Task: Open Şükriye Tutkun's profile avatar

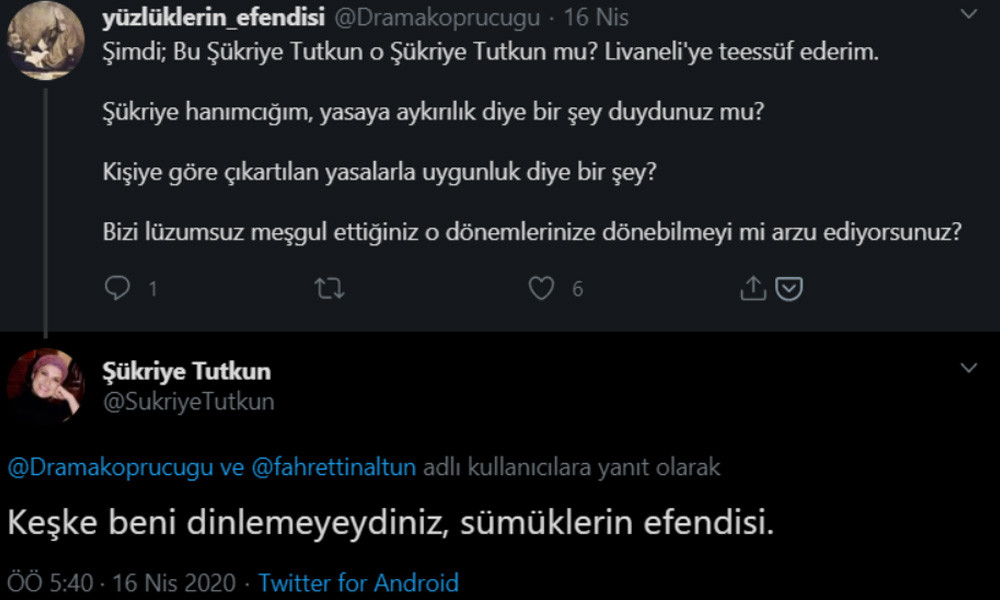Action: click(x=44, y=387)
